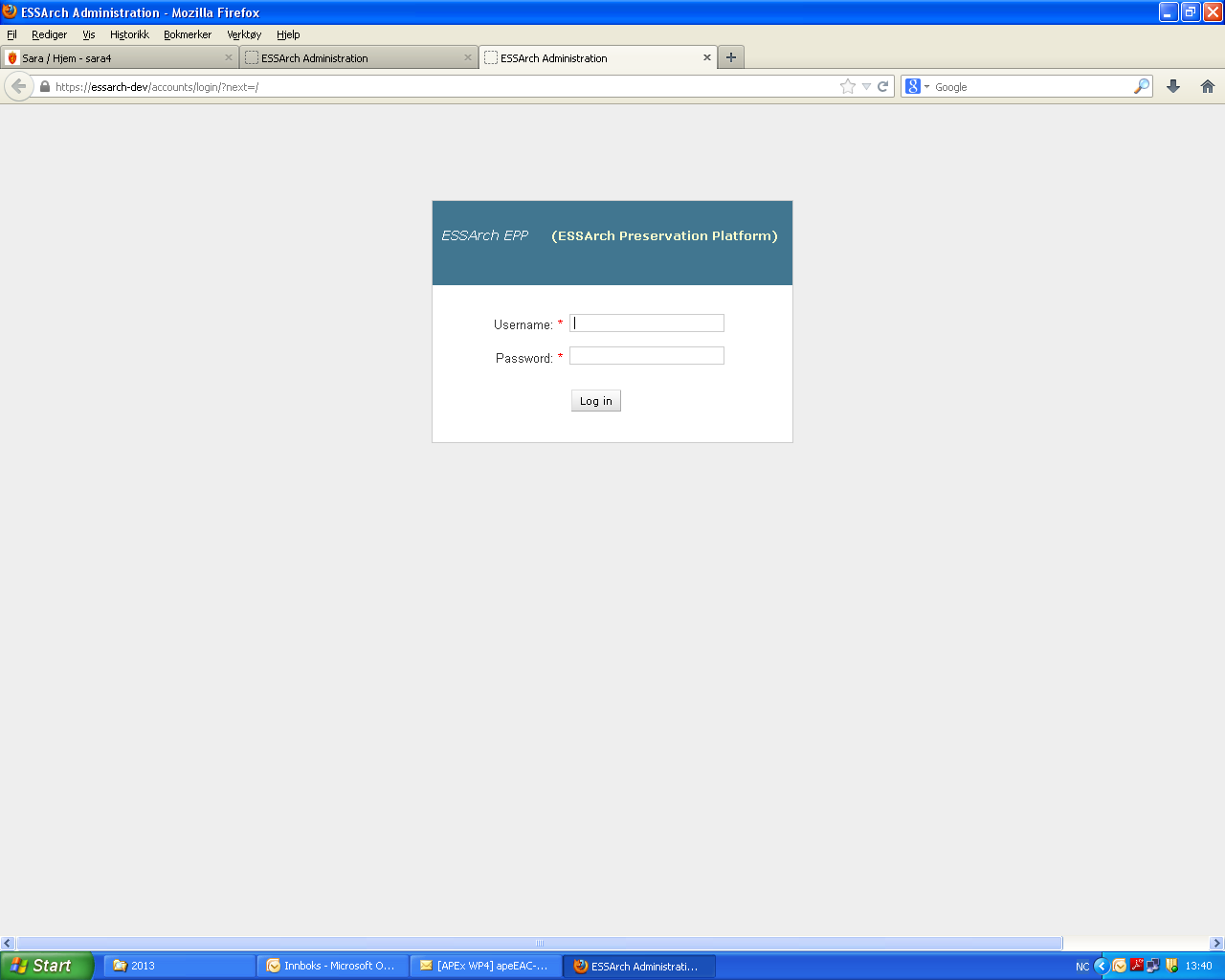Switch to the Sara / Hjem - sara4 tab
The height and width of the screenshot is (980, 1225).
coord(120,57)
